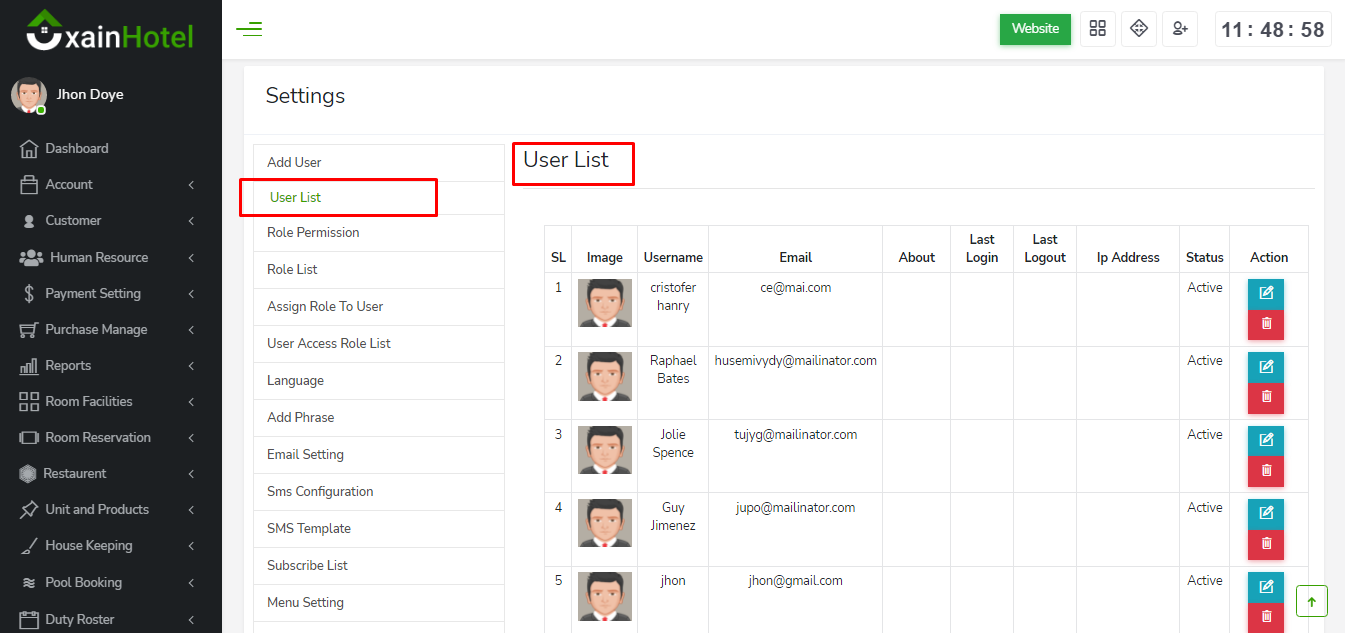
Task: Open the SMS Template settings link
Action: pos(309,528)
